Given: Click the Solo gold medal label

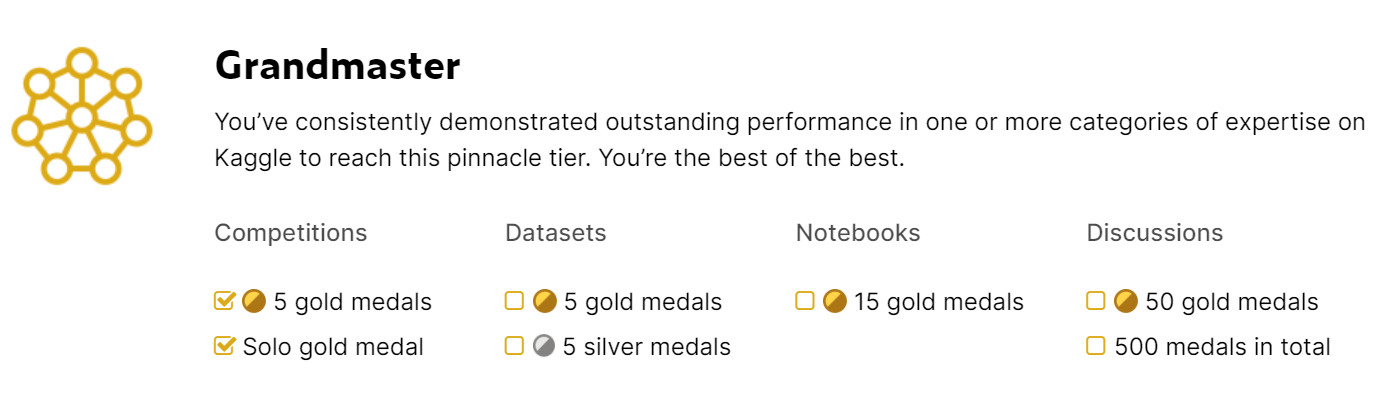Looking at the screenshot, I should pyautogui.click(x=333, y=347).
